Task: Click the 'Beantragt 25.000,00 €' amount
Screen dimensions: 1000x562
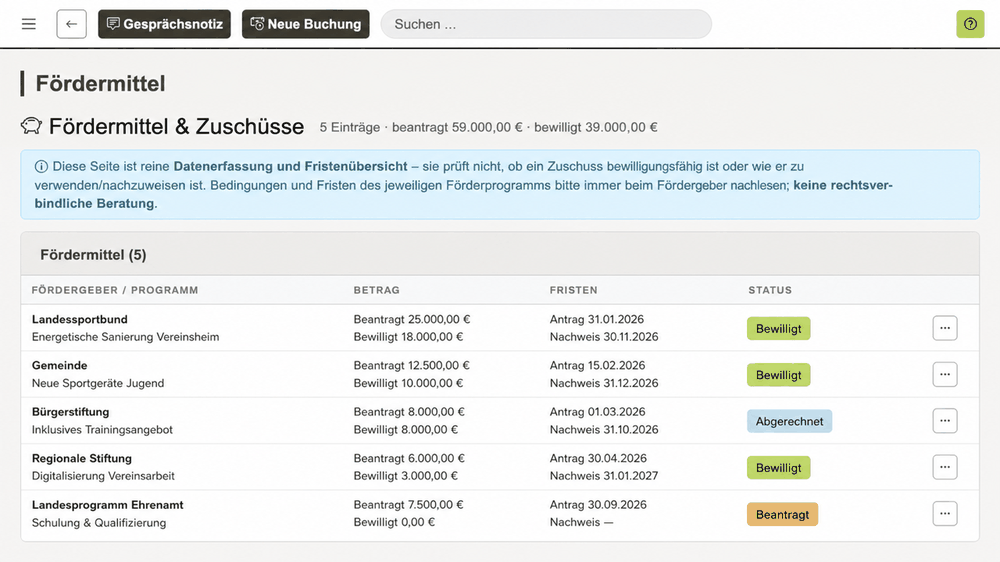Action: click(412, 320)
